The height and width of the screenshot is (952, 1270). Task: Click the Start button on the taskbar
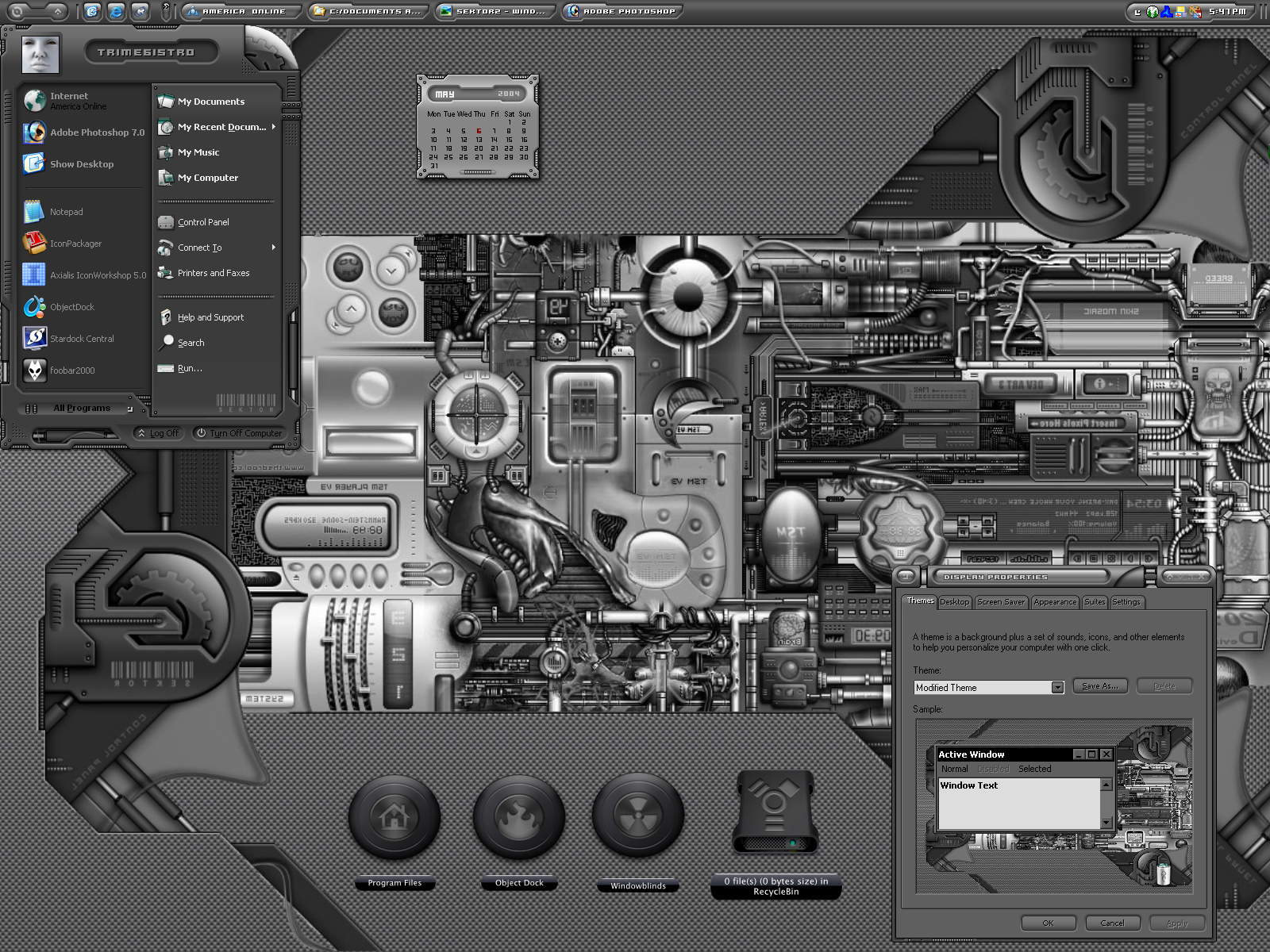pyautogui.click(x=37, y=11)
